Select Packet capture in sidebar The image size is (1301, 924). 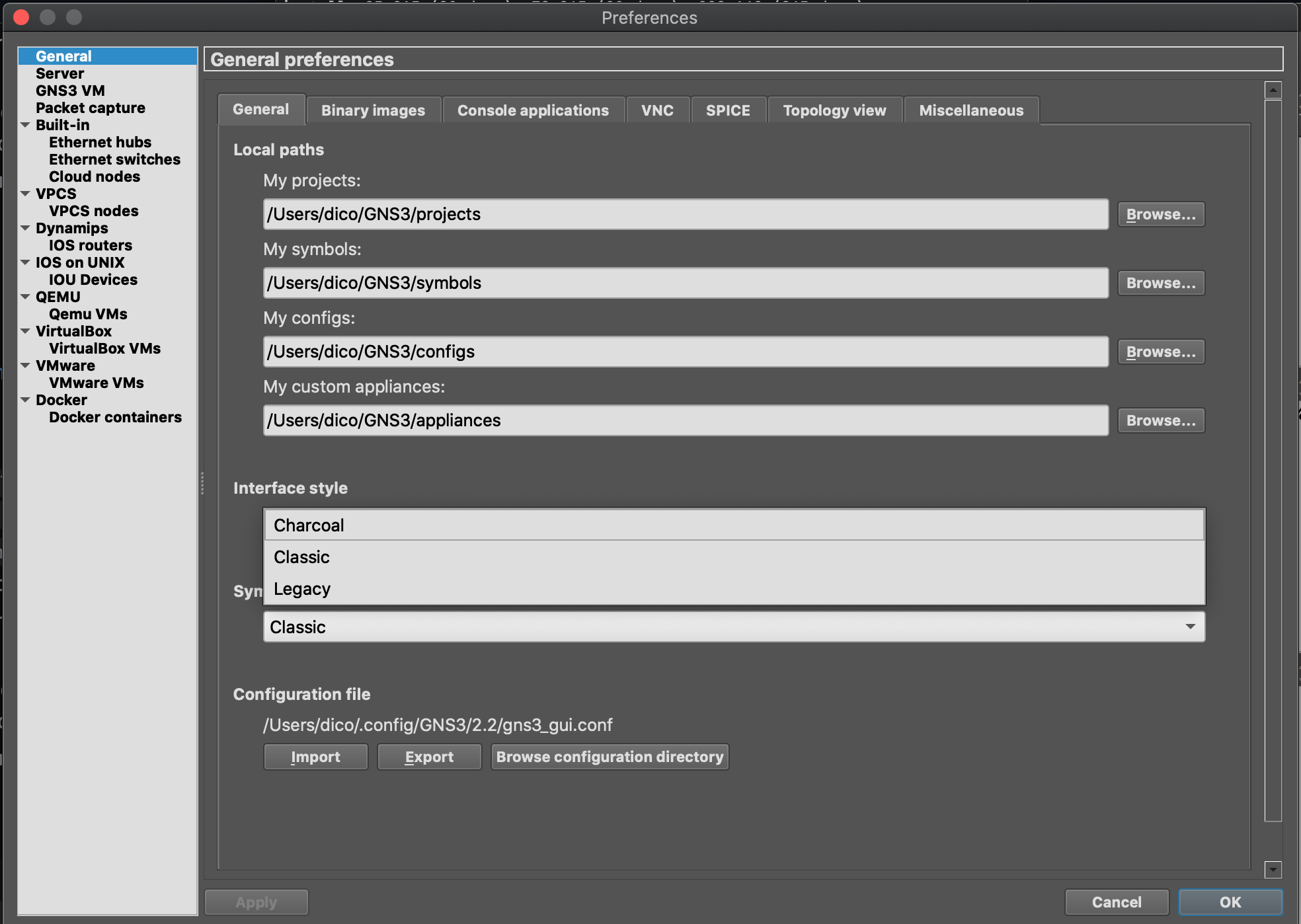(x=90, y=108)
